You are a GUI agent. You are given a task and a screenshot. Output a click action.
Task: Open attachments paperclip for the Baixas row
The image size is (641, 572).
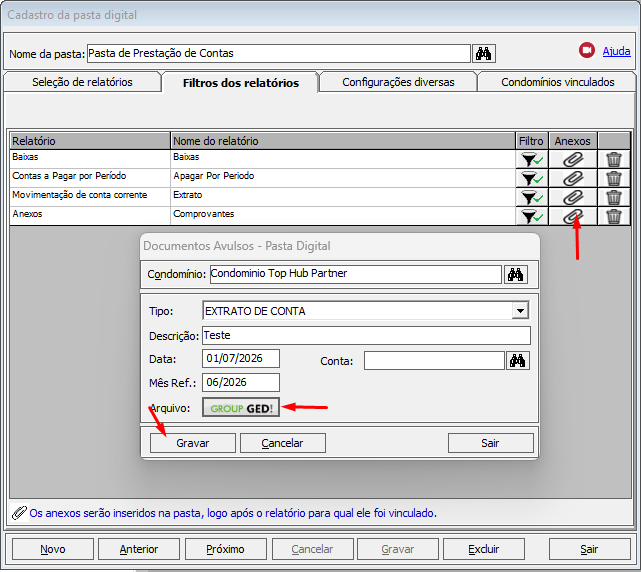coord(573,159)
